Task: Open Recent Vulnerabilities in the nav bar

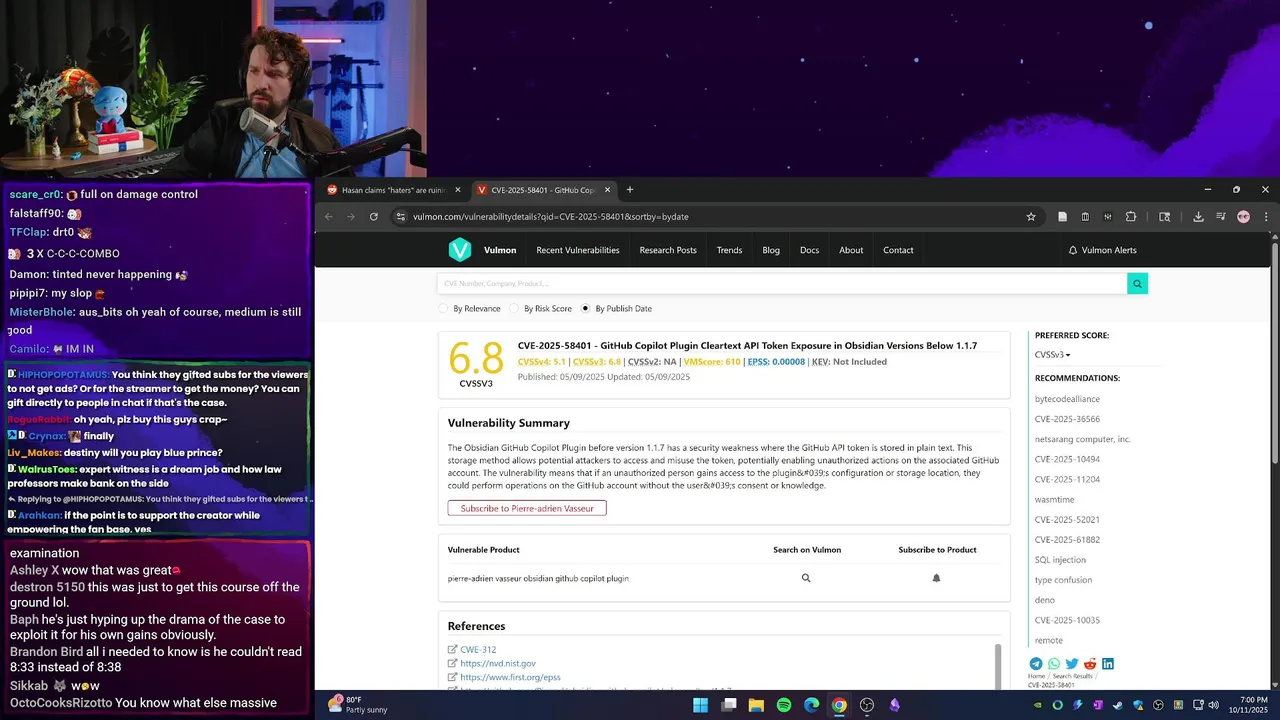Action: click(578, 250)
